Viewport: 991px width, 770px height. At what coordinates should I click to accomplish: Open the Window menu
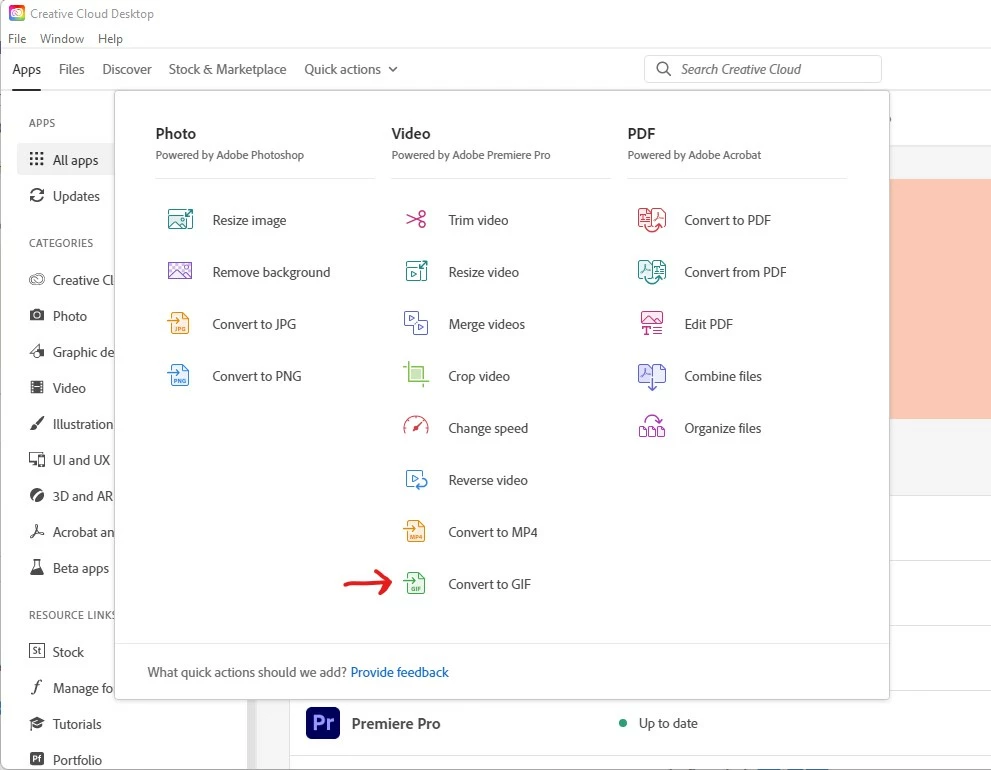click(62, 39)
